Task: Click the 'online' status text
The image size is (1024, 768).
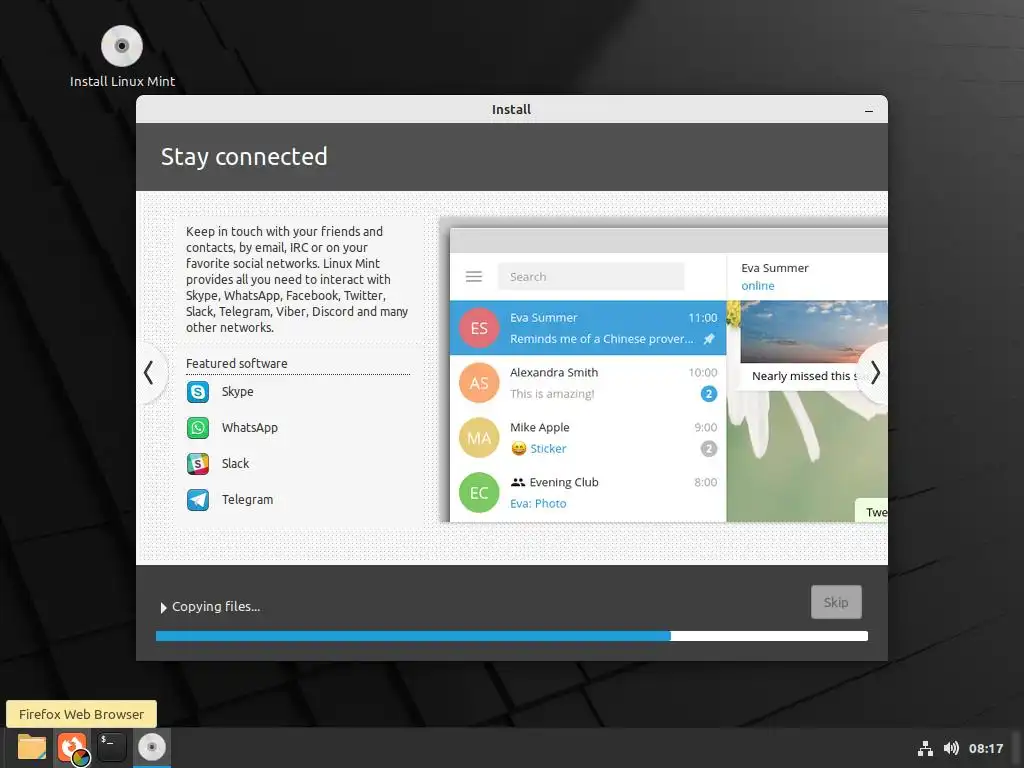Action: [758, 286]
